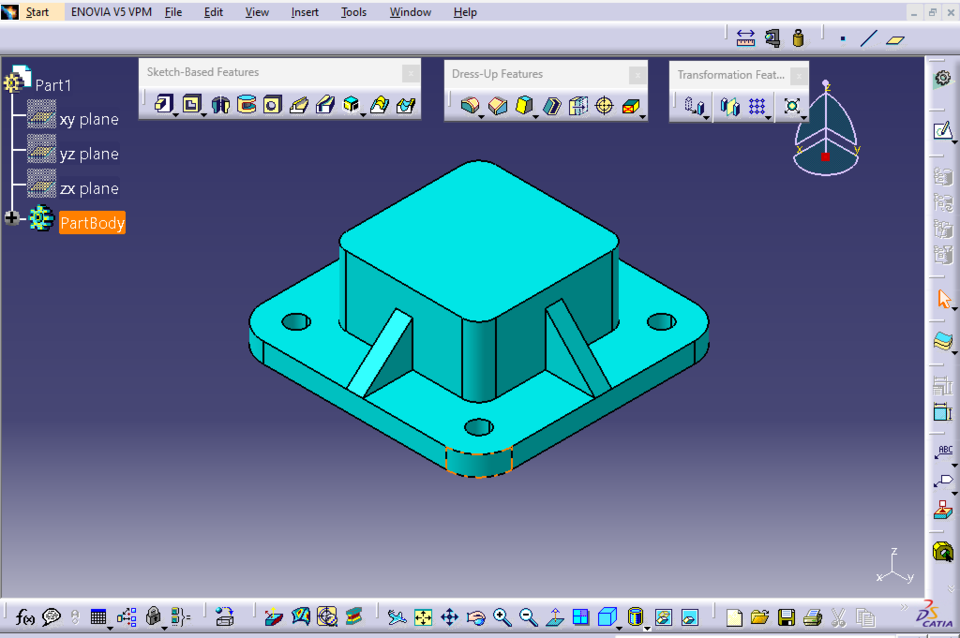This screenshot has width=960, height=638.
Task: Click the red center dot of the 3D compass
Action: [x=823, y=155]
